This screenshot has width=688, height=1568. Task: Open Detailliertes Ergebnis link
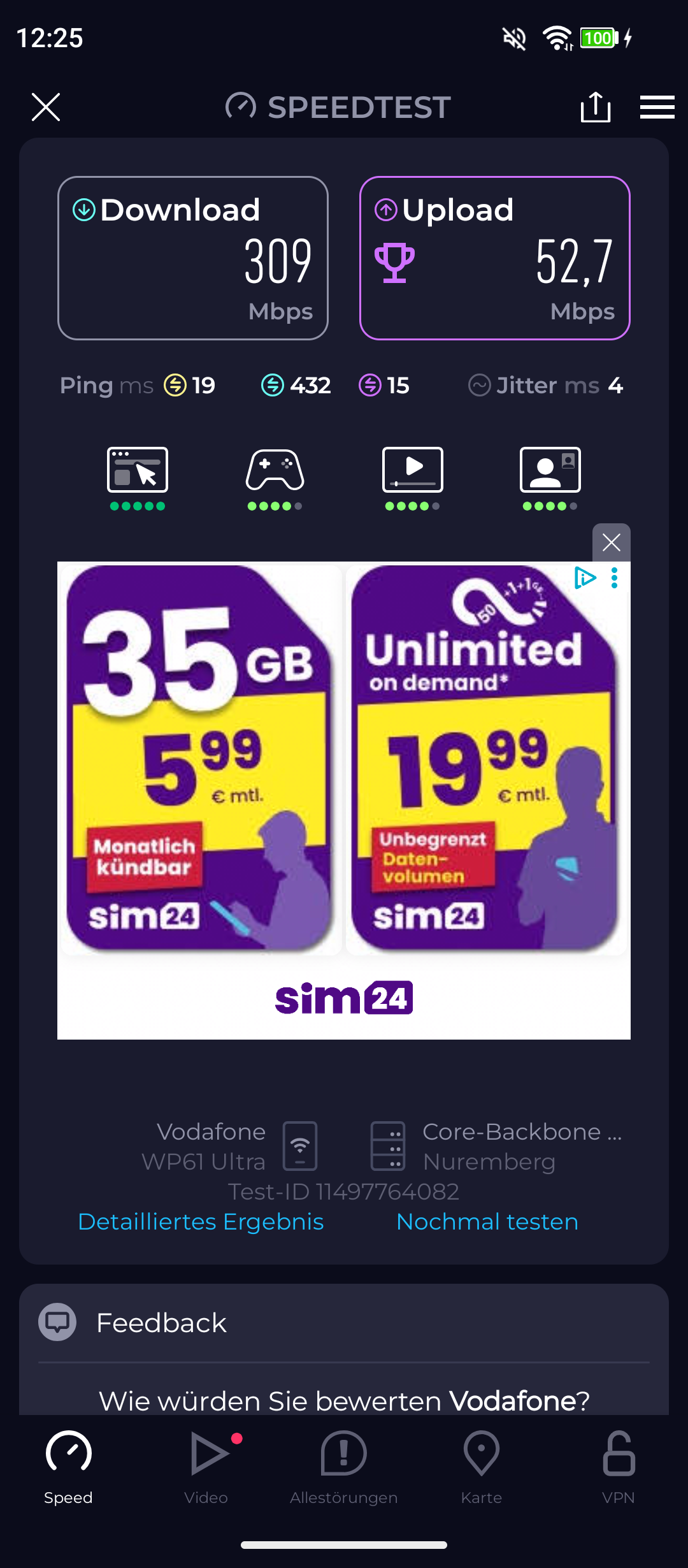(201, 1221)
